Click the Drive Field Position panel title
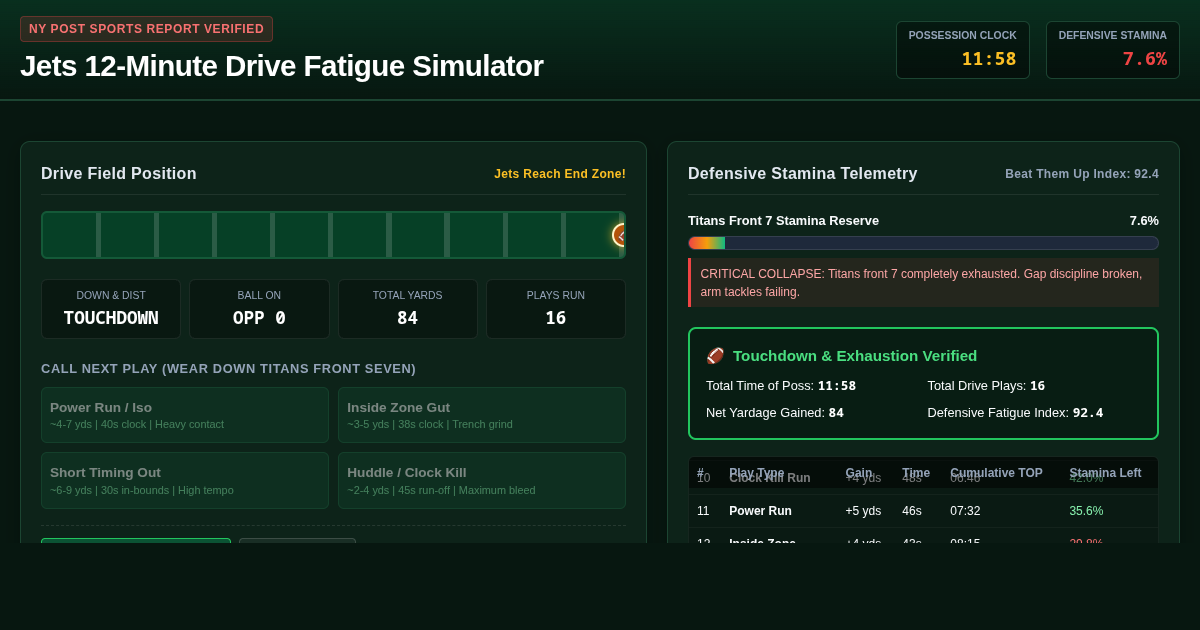Image resolution: width=1200 pixels, height=630 pixels. coord(119,174)
